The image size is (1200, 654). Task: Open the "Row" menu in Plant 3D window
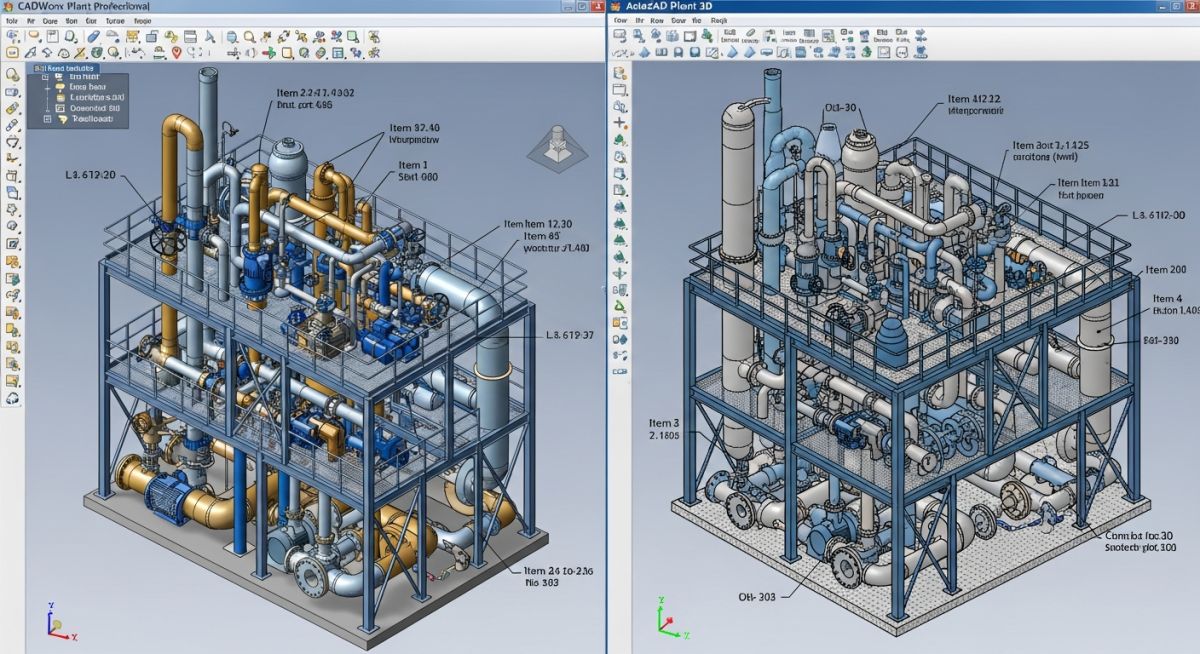657,21
